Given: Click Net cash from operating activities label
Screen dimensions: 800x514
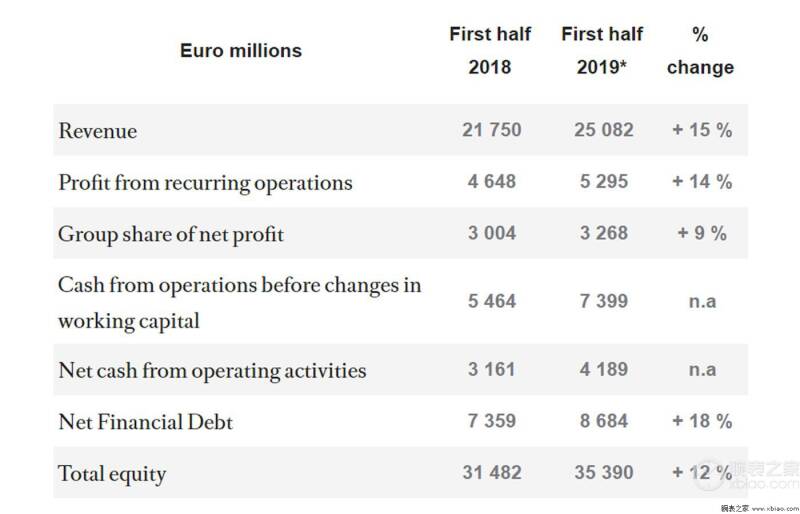Looking at the screenshot, I should tap(212, 371).
